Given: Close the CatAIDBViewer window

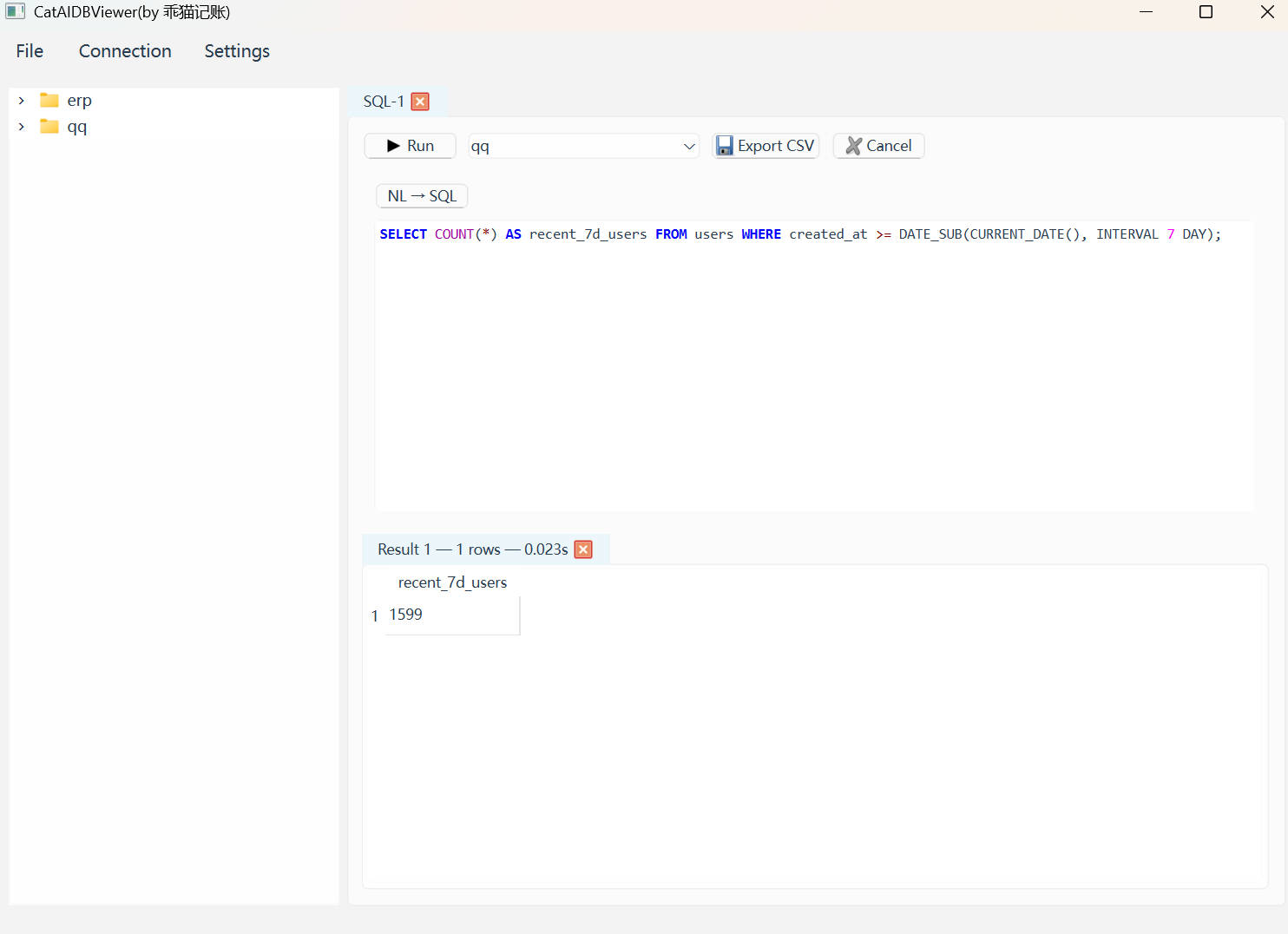Looking at the screenshot, I should click(1266, 12).
